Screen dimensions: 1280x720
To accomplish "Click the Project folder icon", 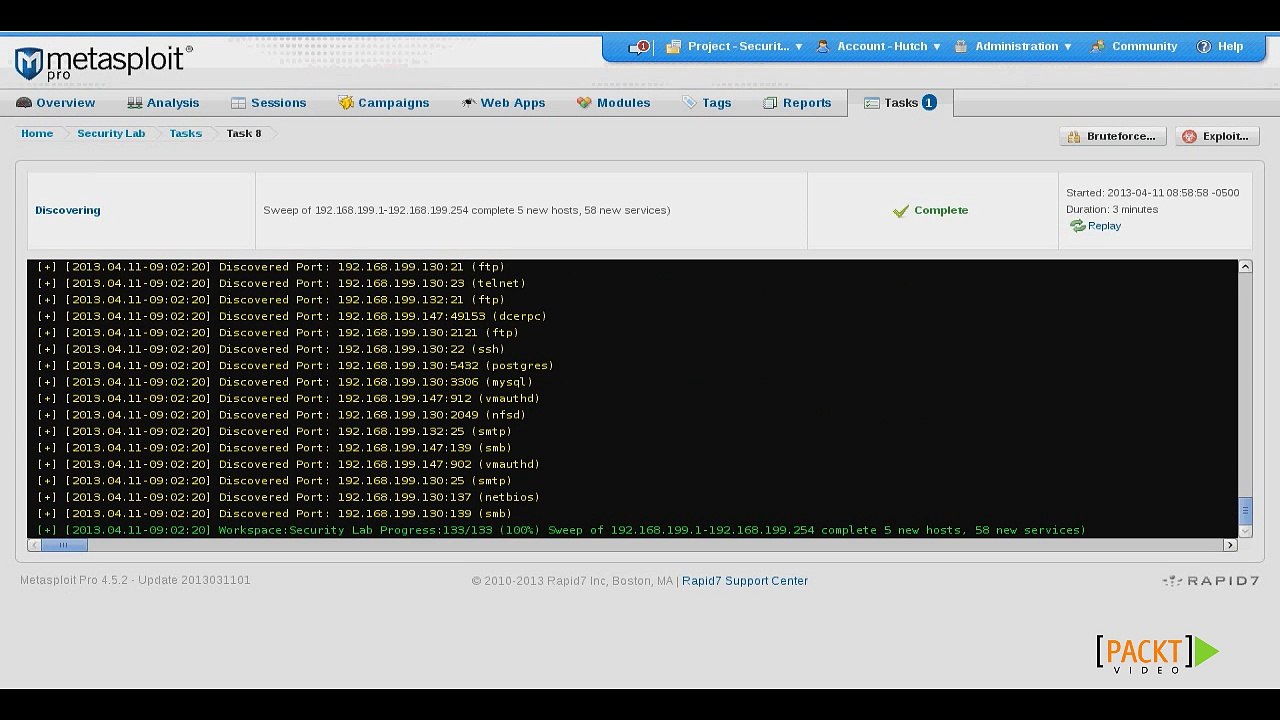I will (x=674, y=47).
